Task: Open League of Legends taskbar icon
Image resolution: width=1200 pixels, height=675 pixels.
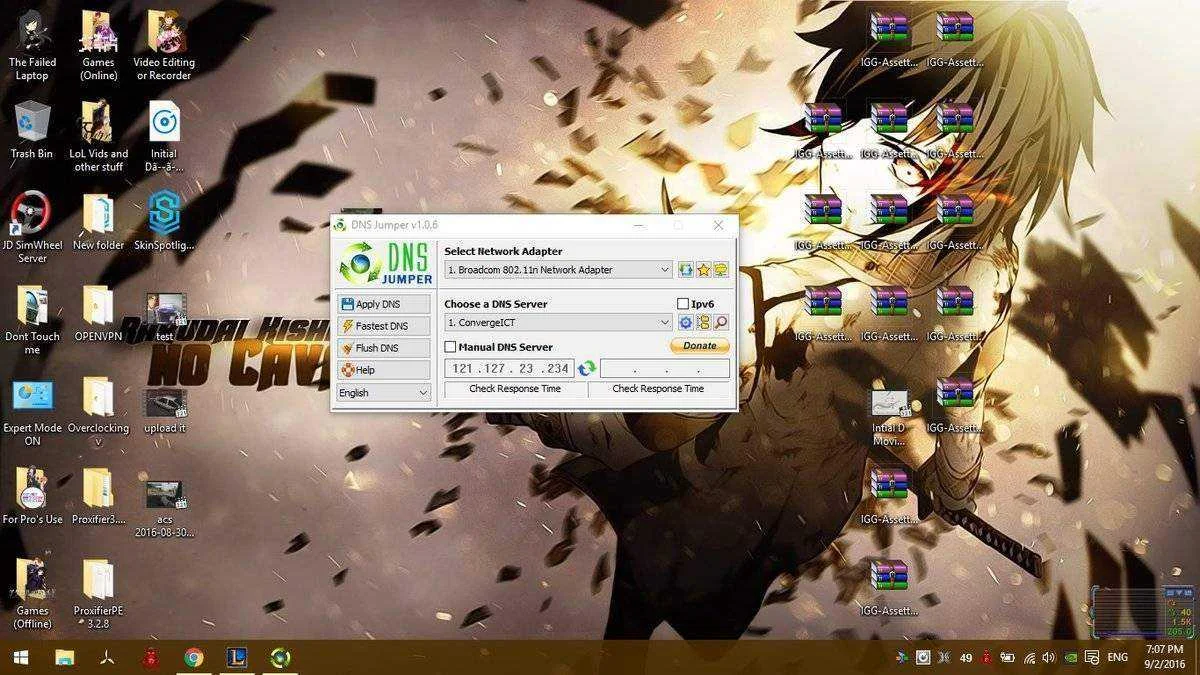Action: pos(237,657)
